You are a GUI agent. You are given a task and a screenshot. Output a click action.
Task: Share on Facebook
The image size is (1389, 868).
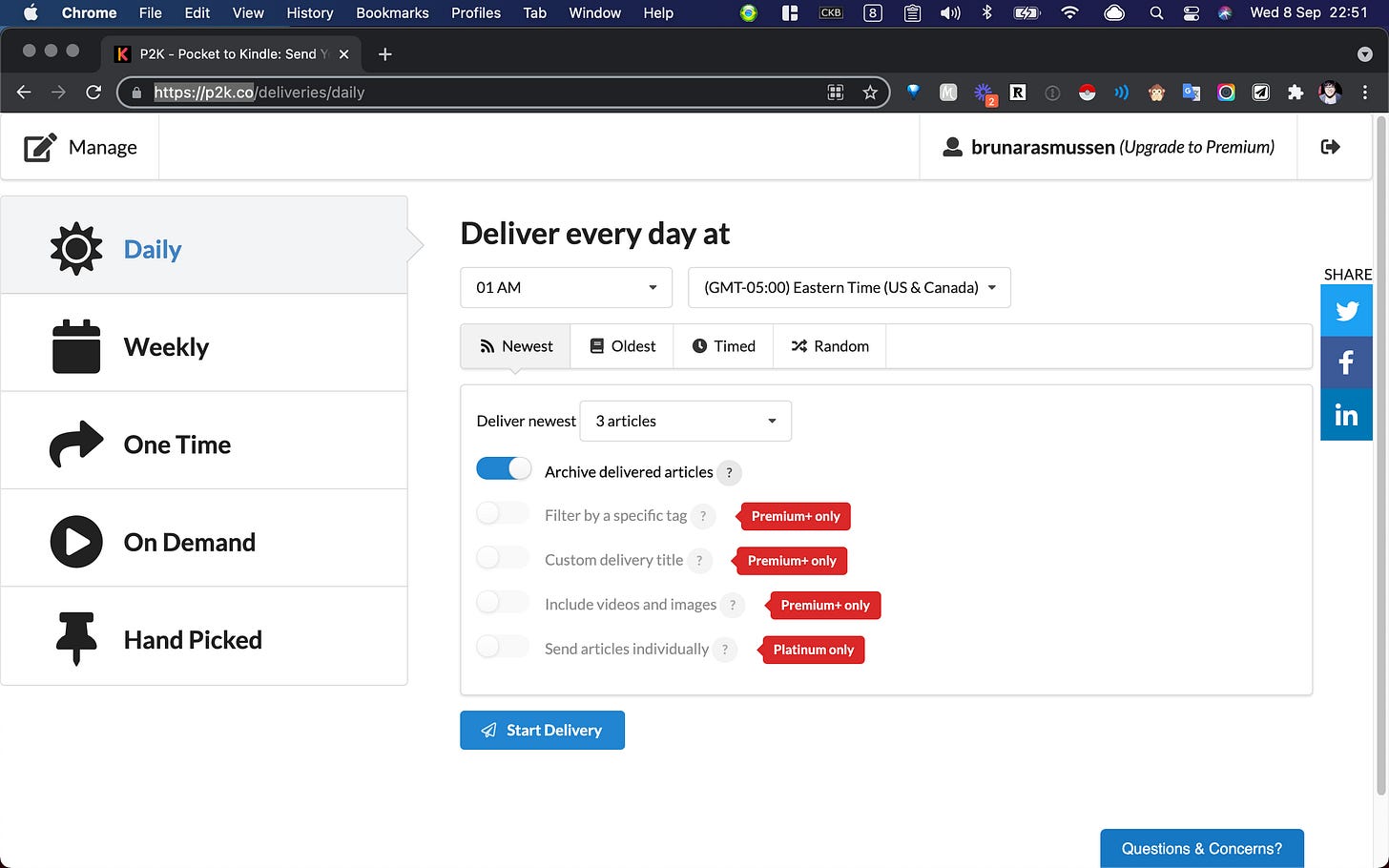1346,362
